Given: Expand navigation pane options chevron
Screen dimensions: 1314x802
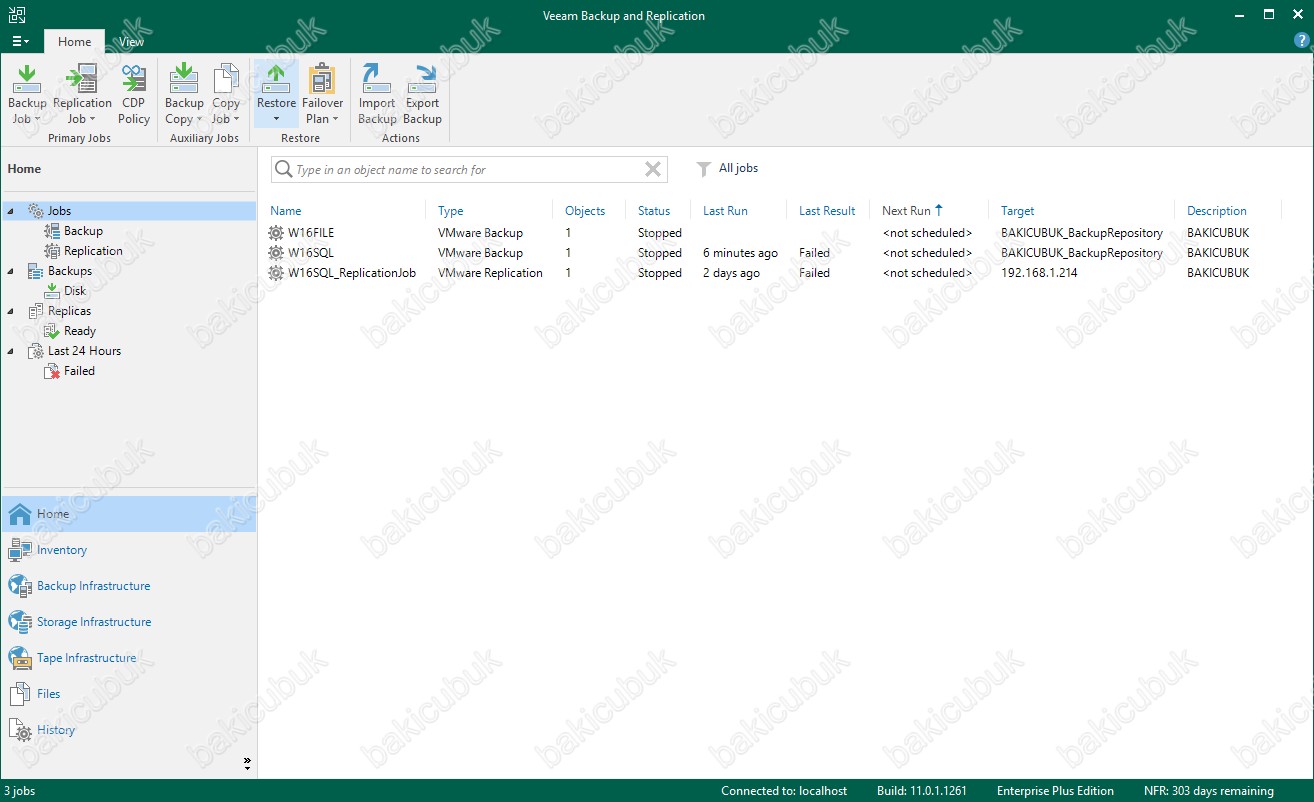Looking at the screenshot, I should 247,764.
